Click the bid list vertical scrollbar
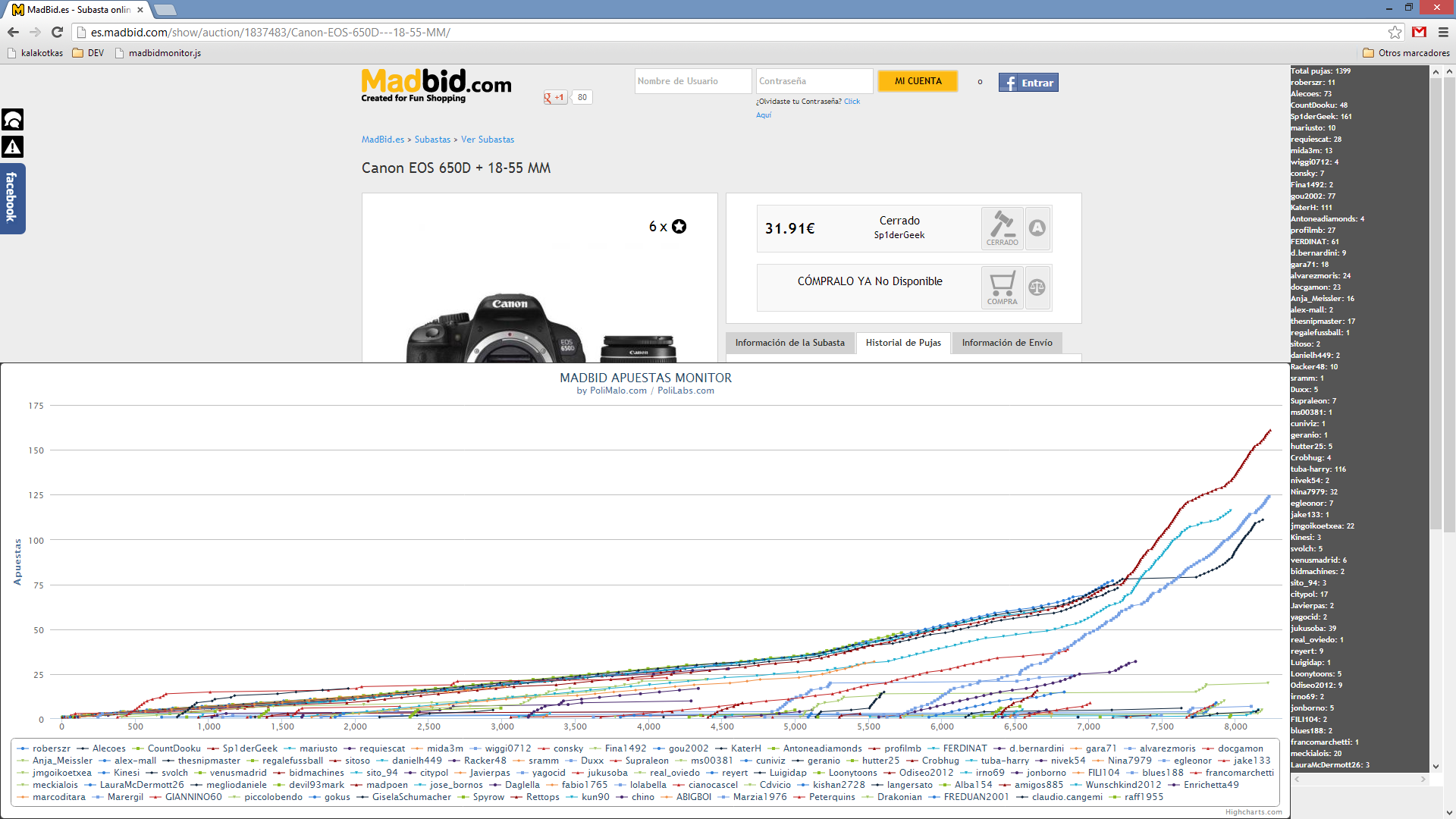The width and height of the screenshot is (1456, 819). click(x=1436, y=303)
